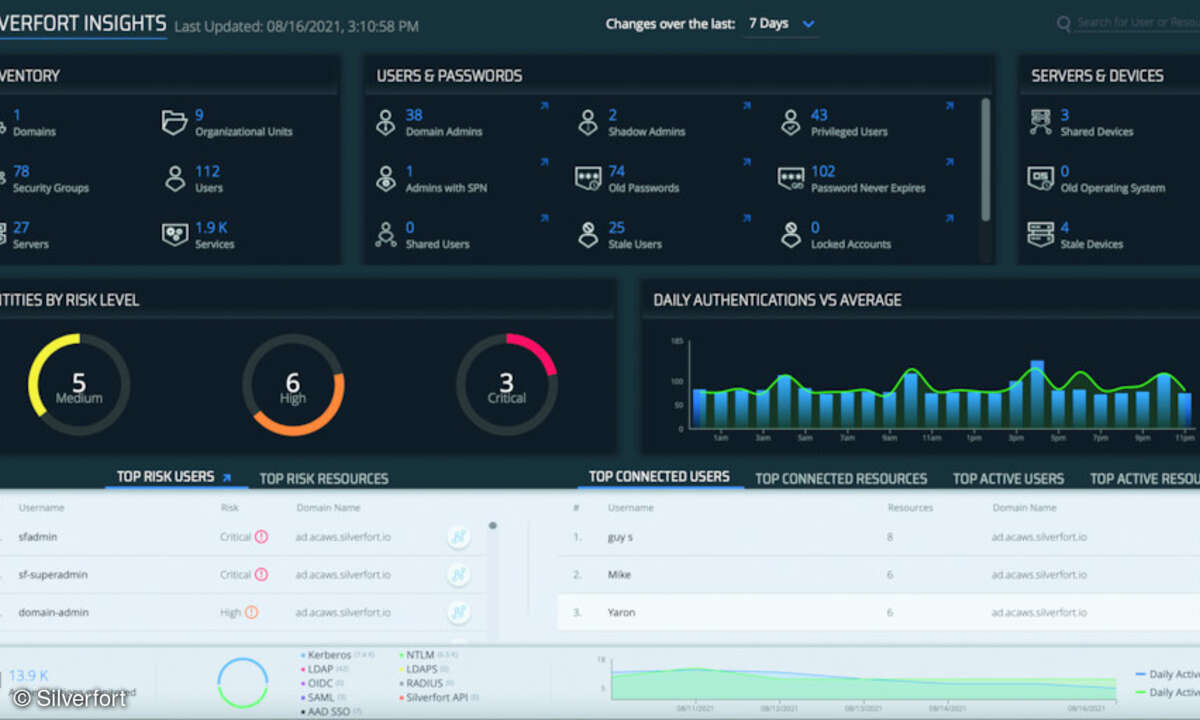Select the Yaron connected user row

878,612
